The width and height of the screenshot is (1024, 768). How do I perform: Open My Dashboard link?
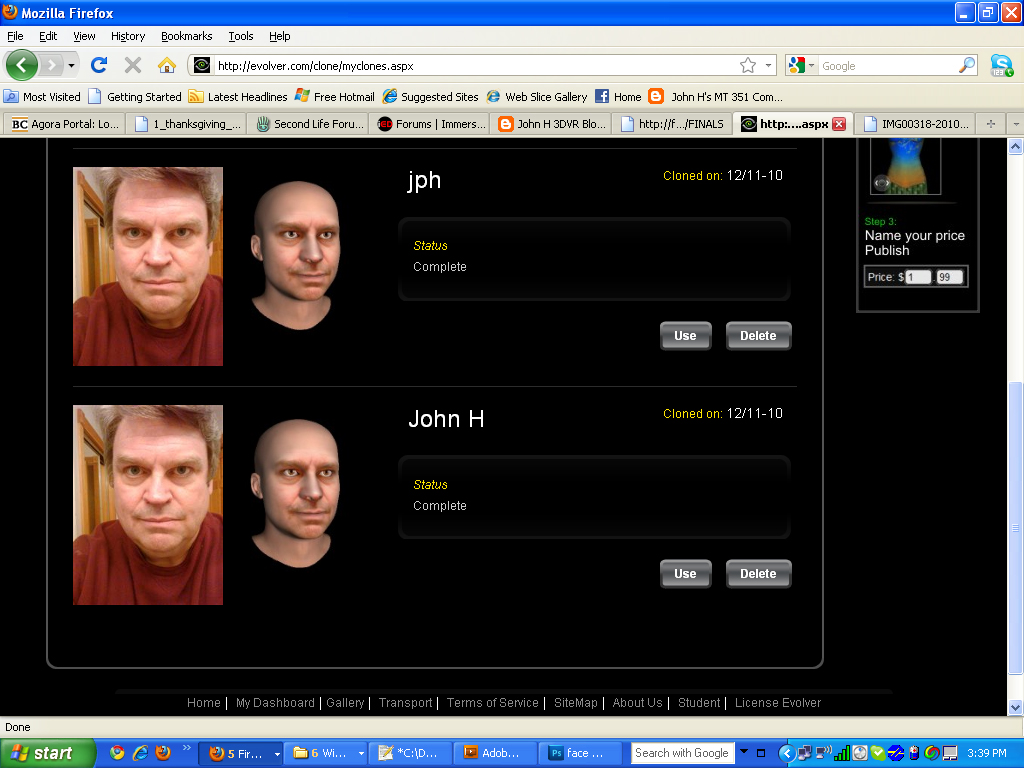[x=275, y=703]
